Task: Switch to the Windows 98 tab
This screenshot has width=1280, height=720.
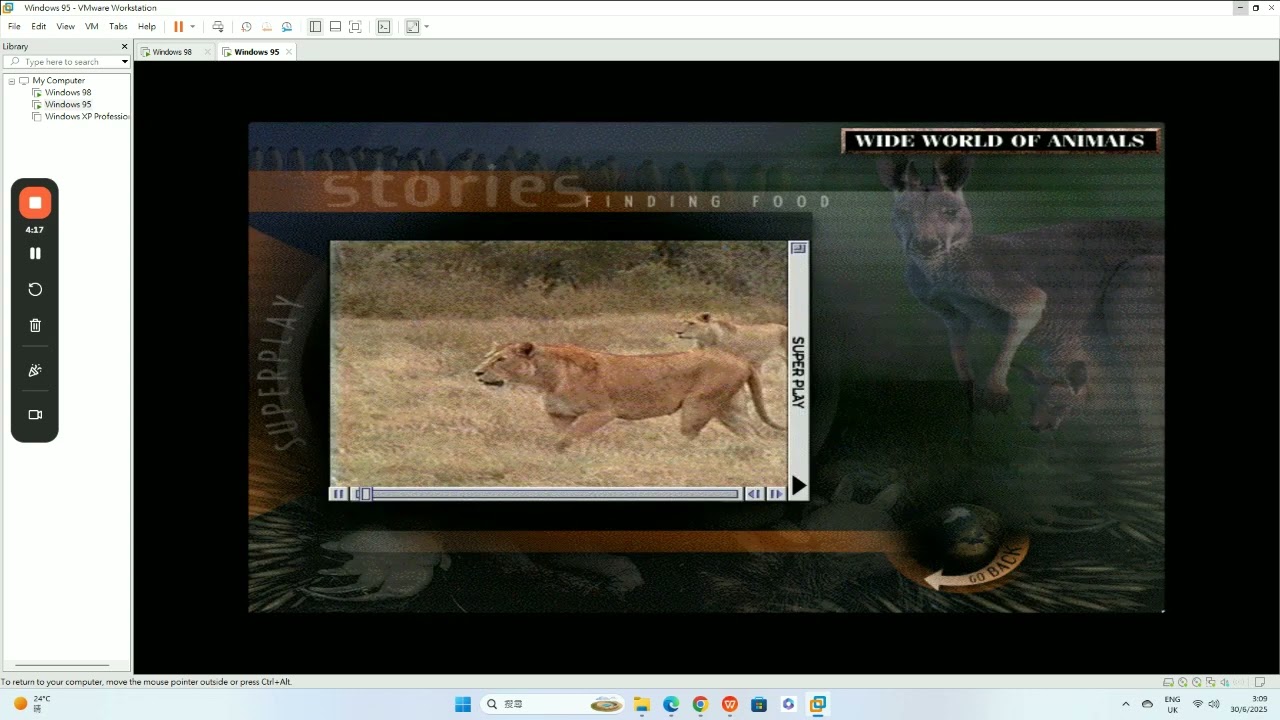Action: [x=171, y=52]
